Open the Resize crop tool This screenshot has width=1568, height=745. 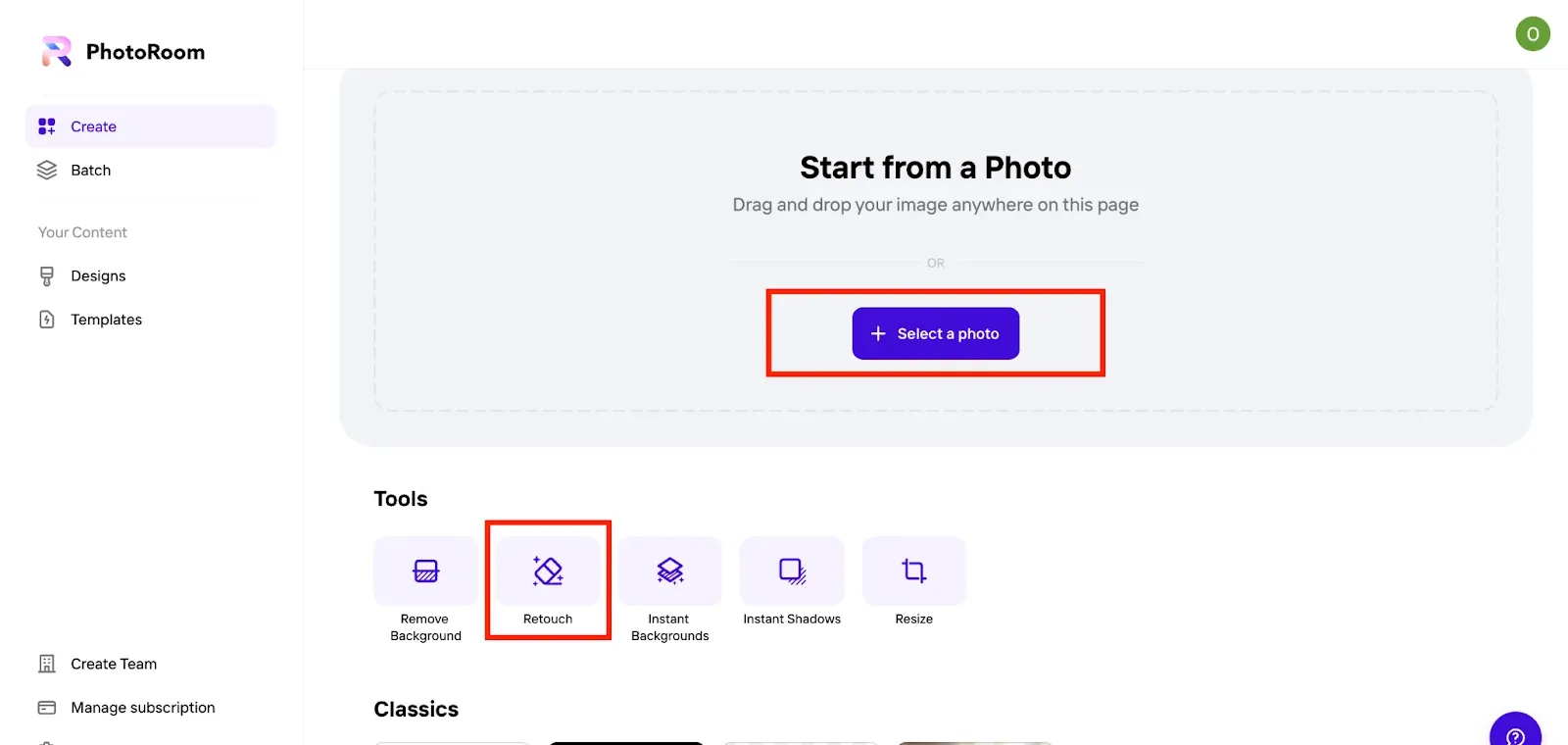point(914,571)
